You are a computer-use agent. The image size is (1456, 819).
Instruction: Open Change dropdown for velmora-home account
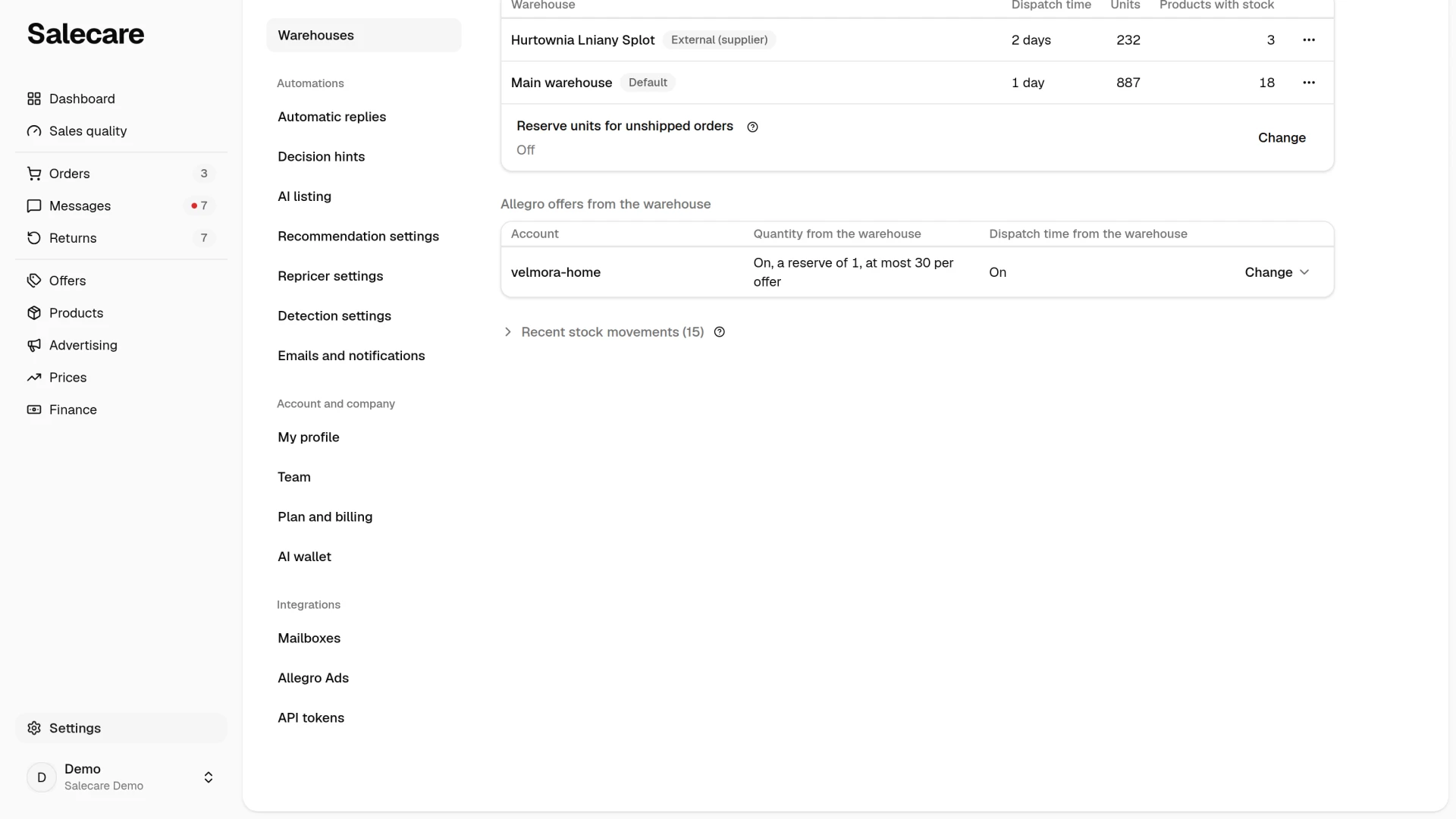[1277, 272]
